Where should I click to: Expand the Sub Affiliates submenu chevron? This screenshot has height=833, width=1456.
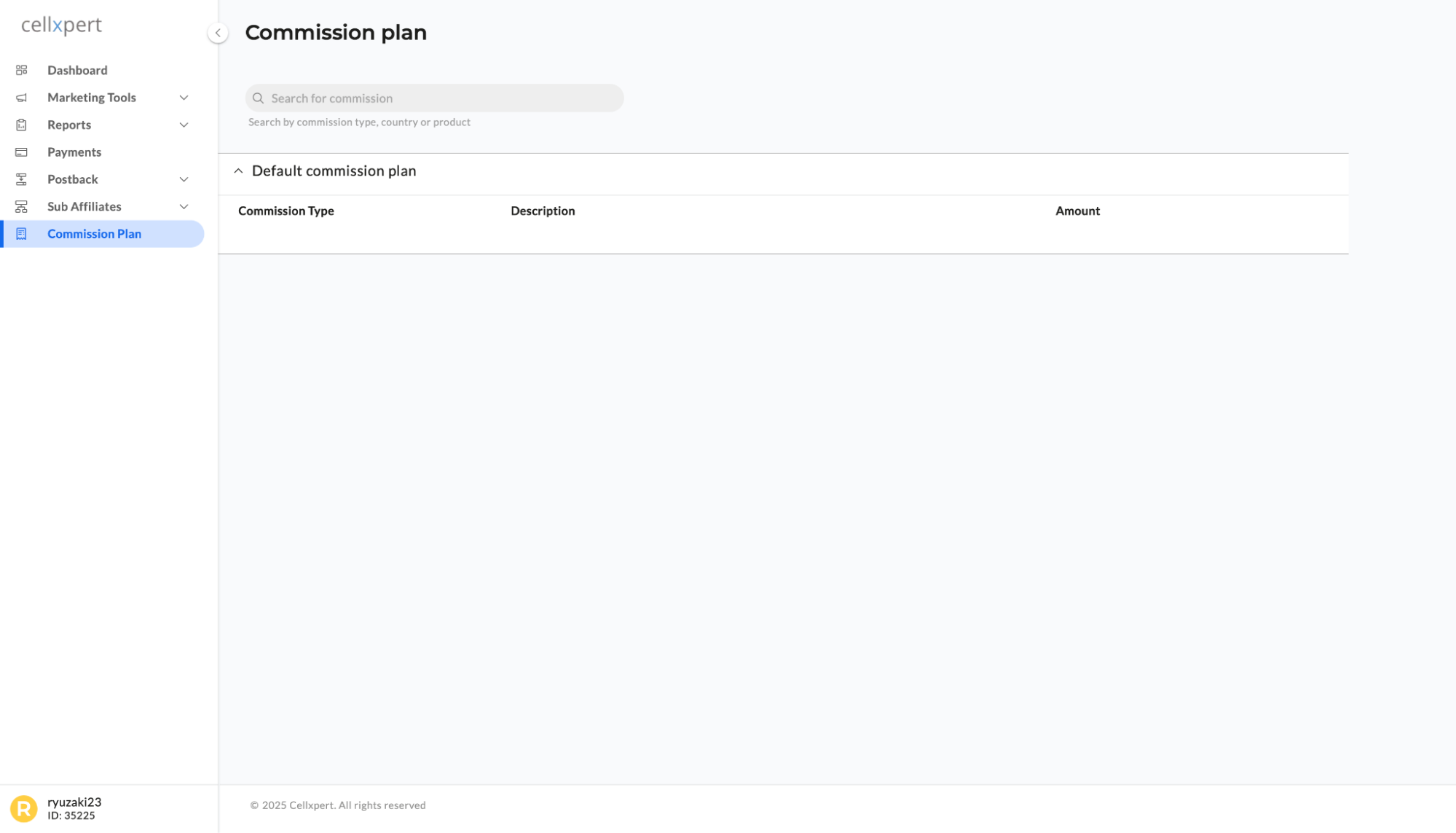pyautogui.click(x=184, y=207)
